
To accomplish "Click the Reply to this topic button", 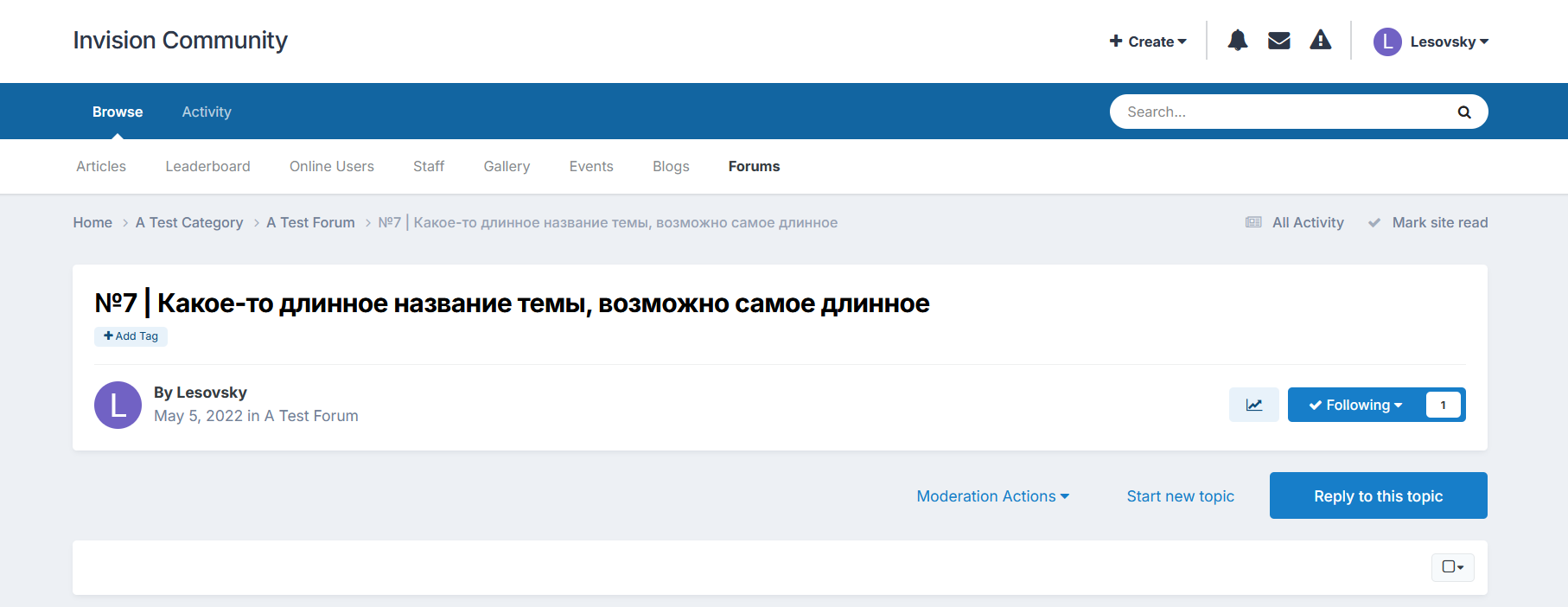I will coord(1378,496).
